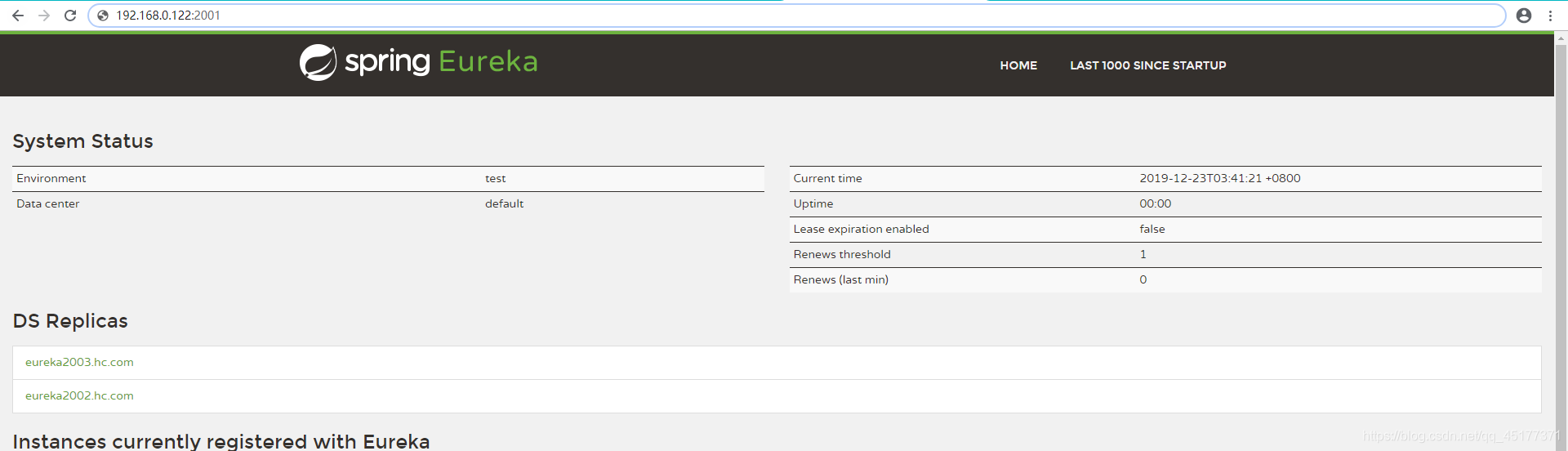Click the Renews (last min) label

pyautogui.click(x=841, y=279)
